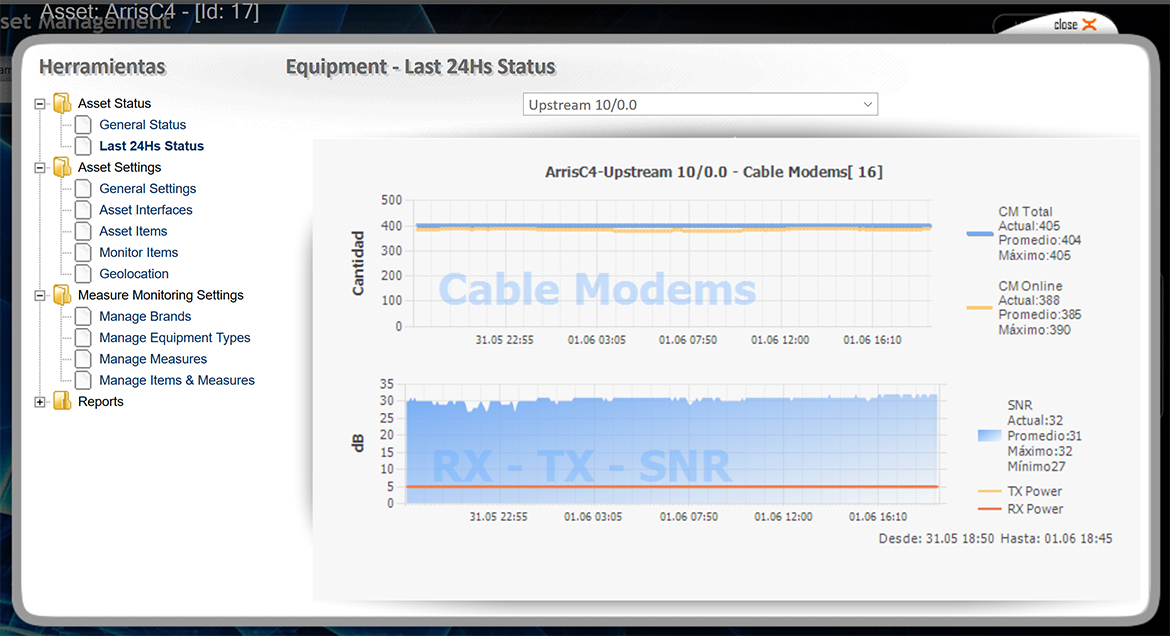Expand the Reports tree node

[x=40, y=402]
